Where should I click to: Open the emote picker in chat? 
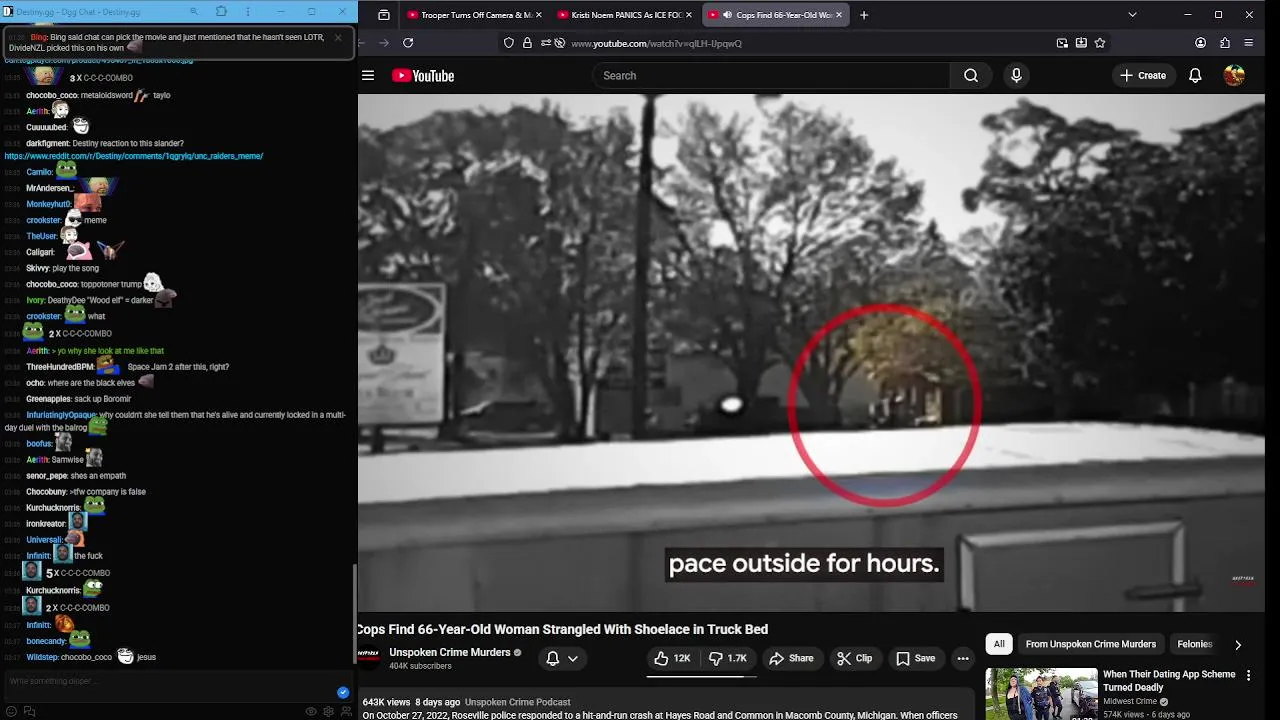tap(11, 711)
